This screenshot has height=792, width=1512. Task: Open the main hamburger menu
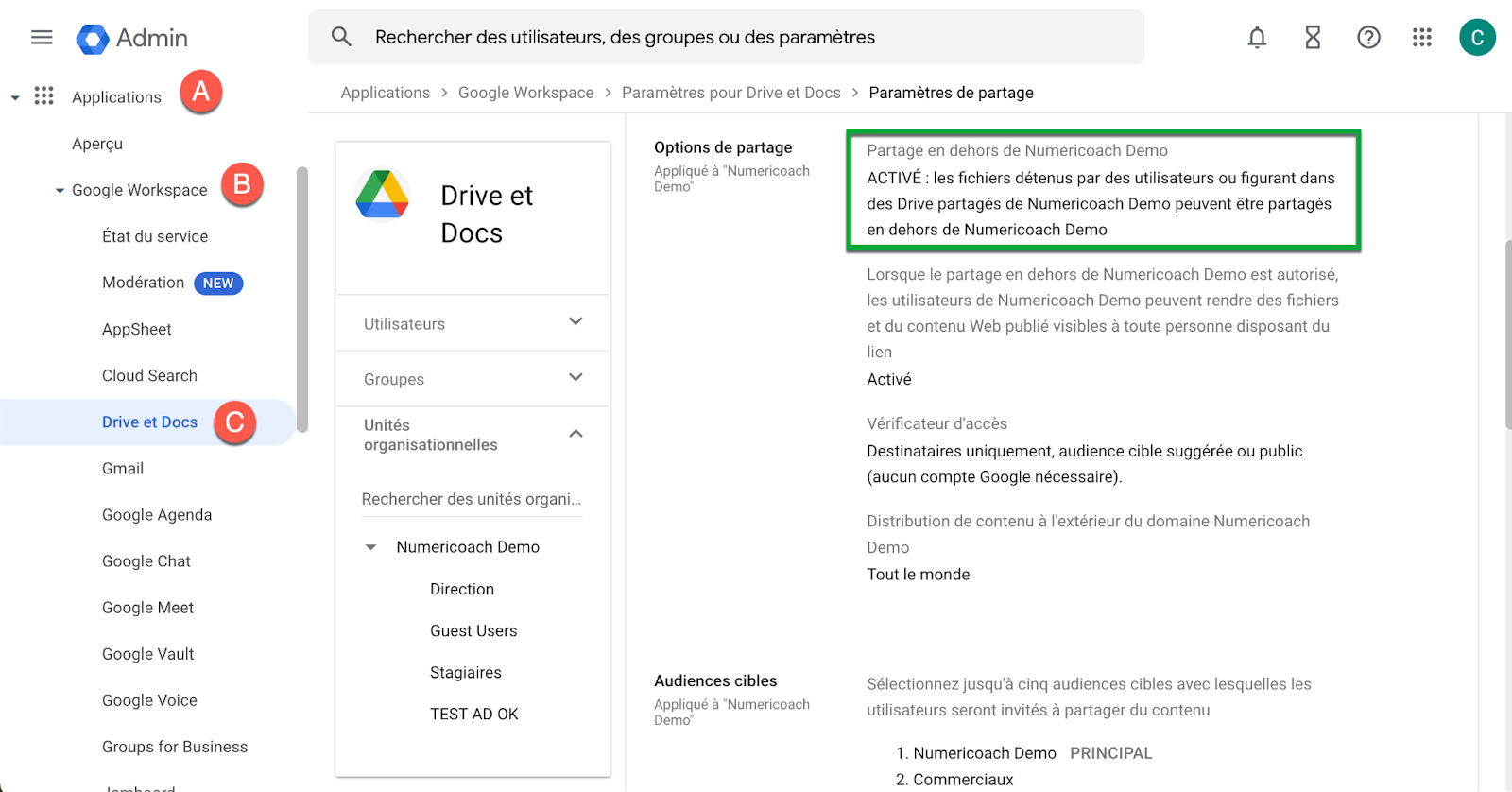42,37
